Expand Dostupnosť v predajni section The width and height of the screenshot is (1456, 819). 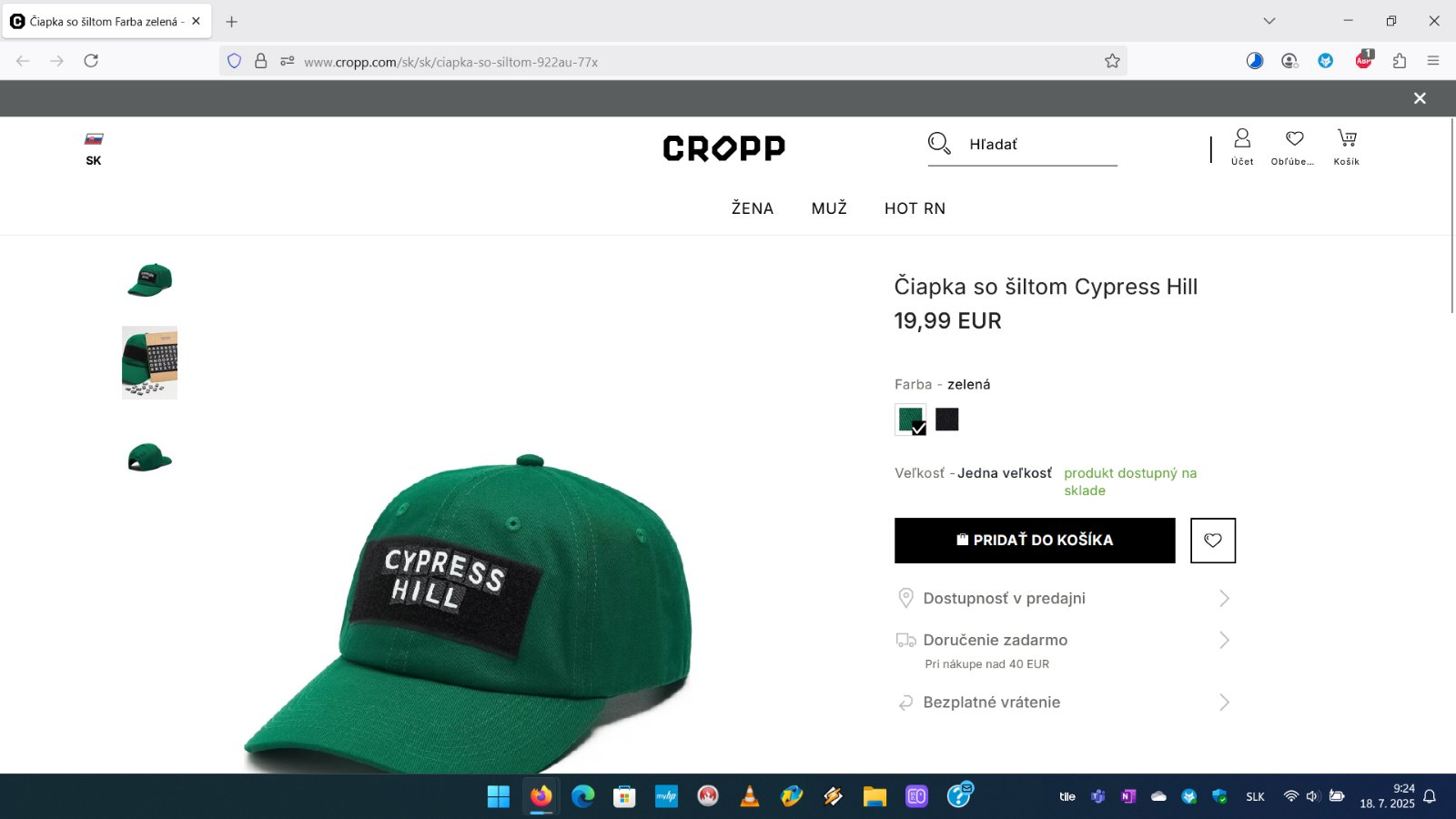click(1064, 598)
